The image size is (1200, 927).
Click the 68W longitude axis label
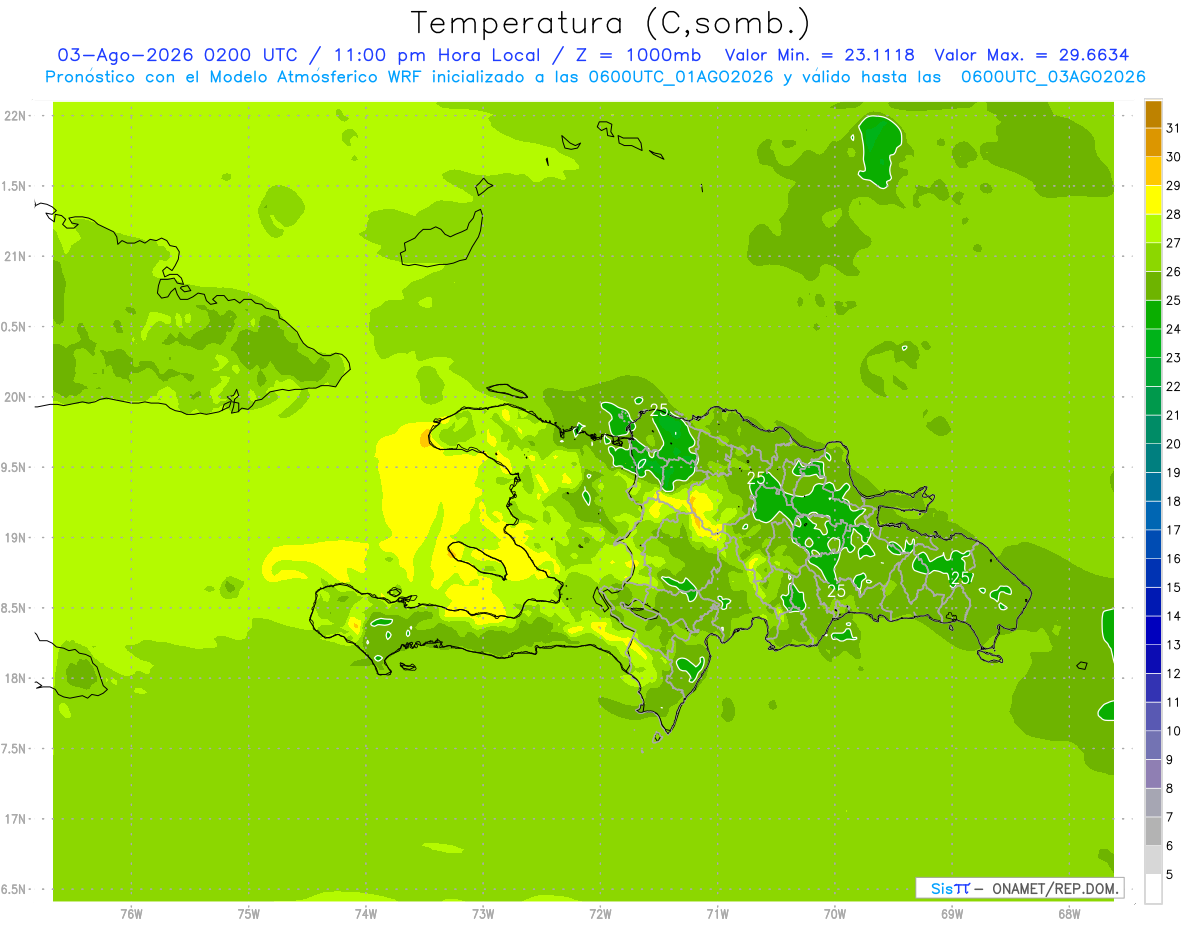(1068, 914)
